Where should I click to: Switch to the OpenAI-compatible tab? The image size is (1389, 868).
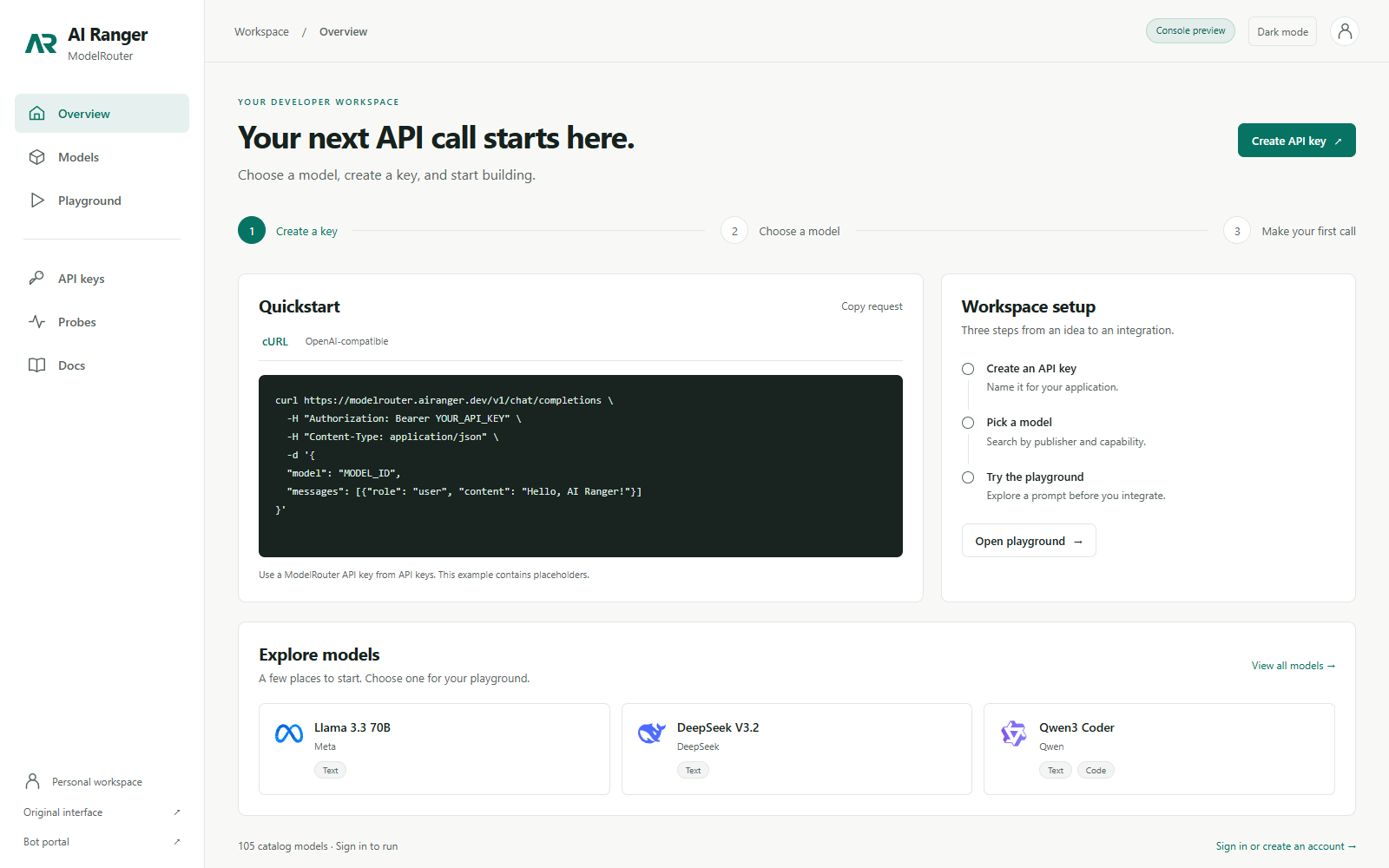(x=346, y=342)
